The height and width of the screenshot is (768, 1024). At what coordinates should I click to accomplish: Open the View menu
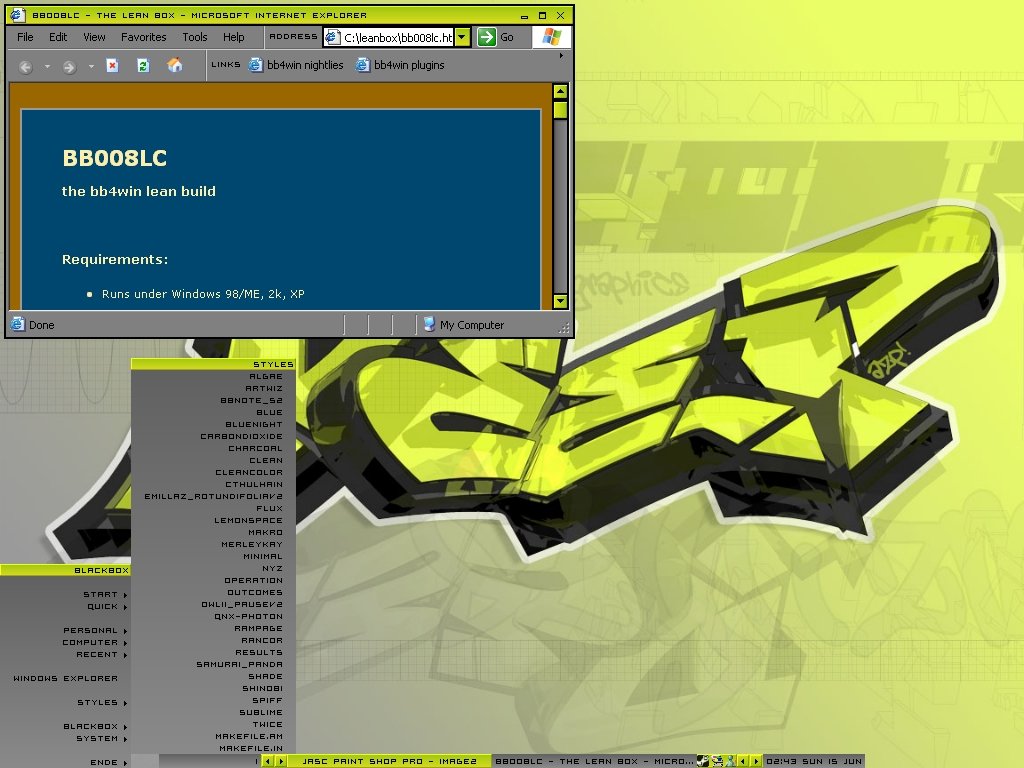(94, 37)
